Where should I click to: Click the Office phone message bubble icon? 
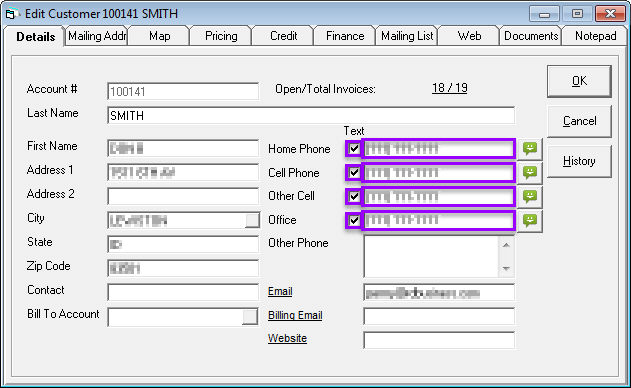pyautogui.click(x=530, y=221)
